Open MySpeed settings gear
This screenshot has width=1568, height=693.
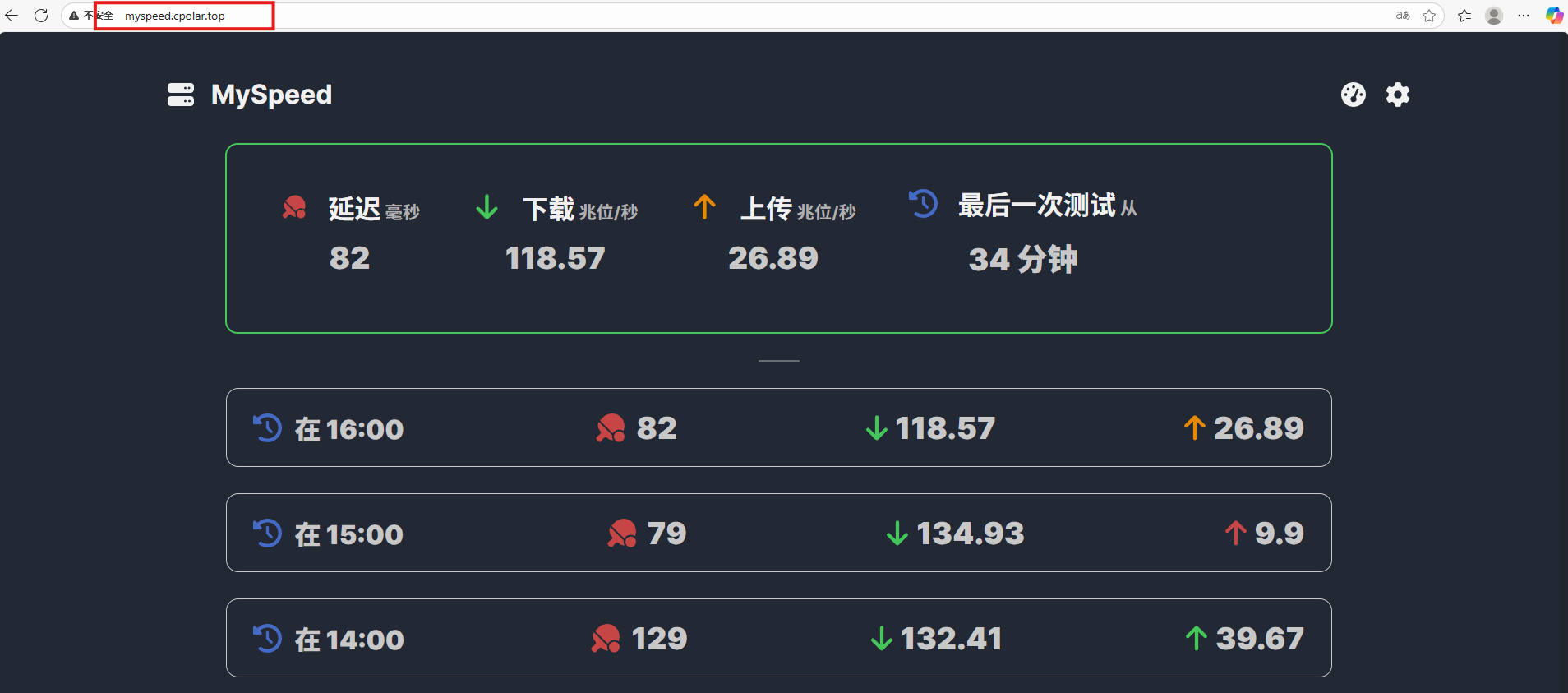click(1398, 95)
